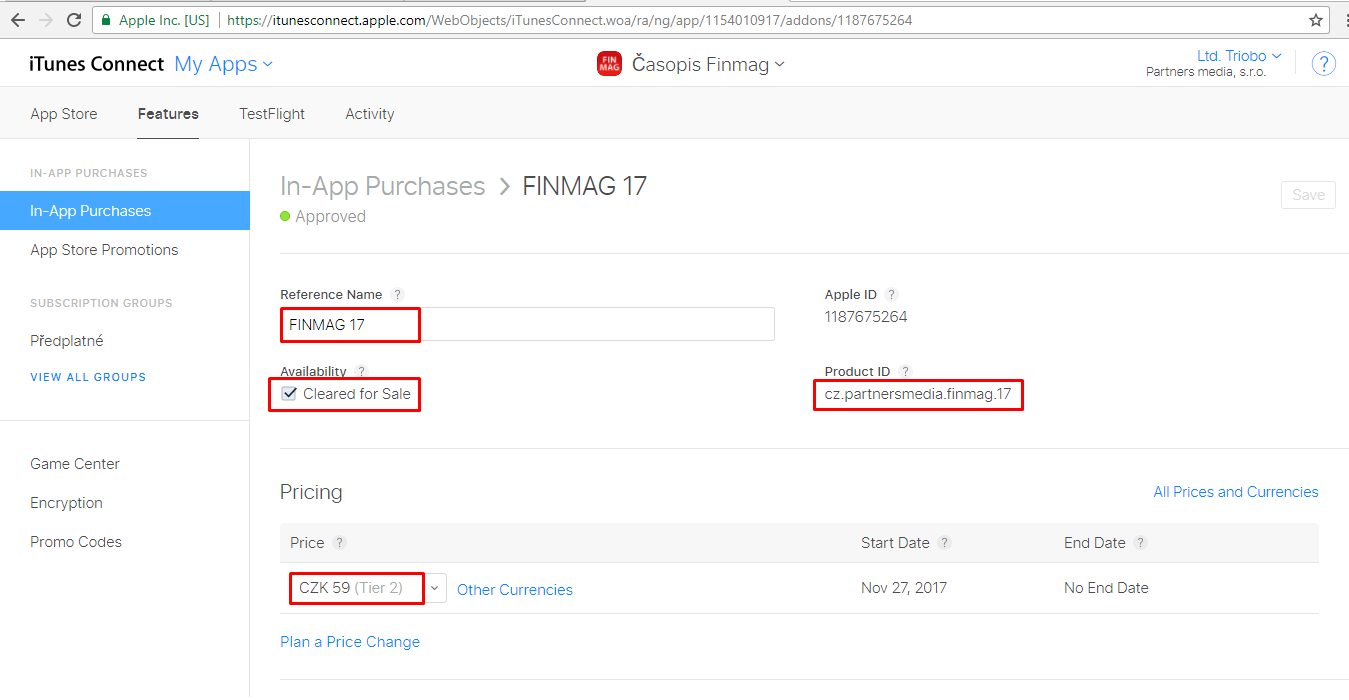
Task: Click the In-App Purchases breadcrumb
Action: (382, 187)
